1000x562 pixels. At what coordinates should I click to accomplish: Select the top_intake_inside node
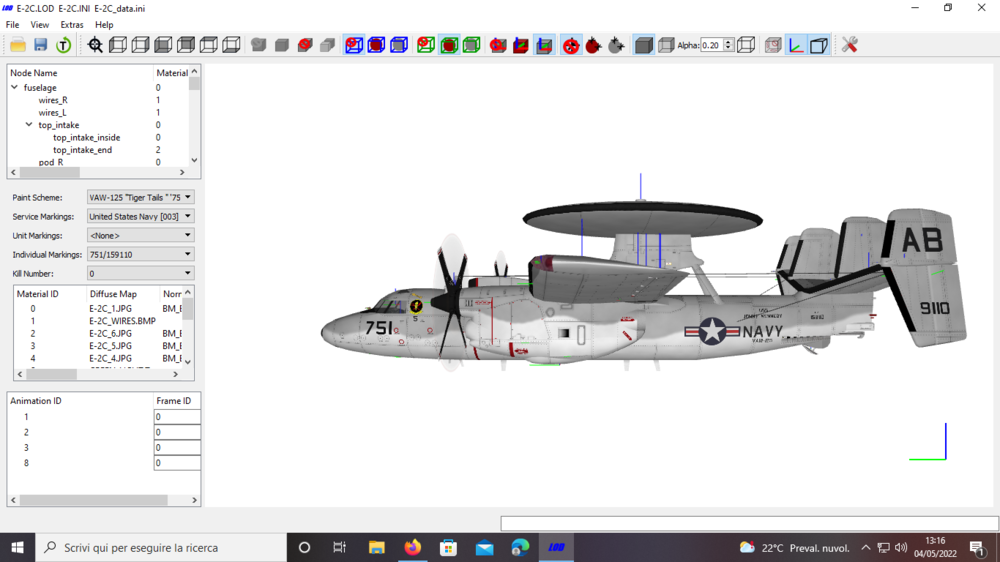click(x=87, y=138)
